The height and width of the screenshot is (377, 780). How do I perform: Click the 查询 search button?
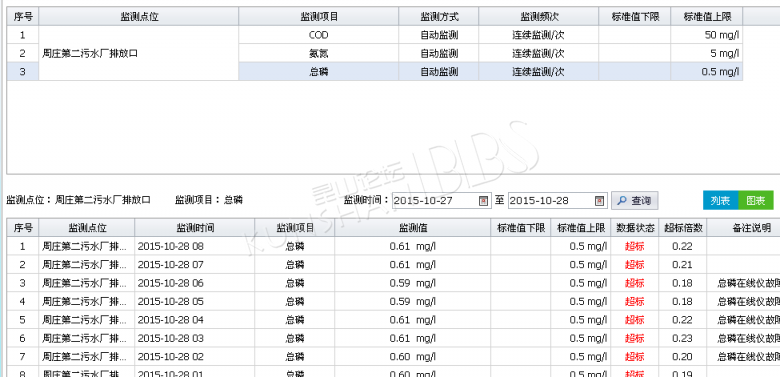pos(635,201)
